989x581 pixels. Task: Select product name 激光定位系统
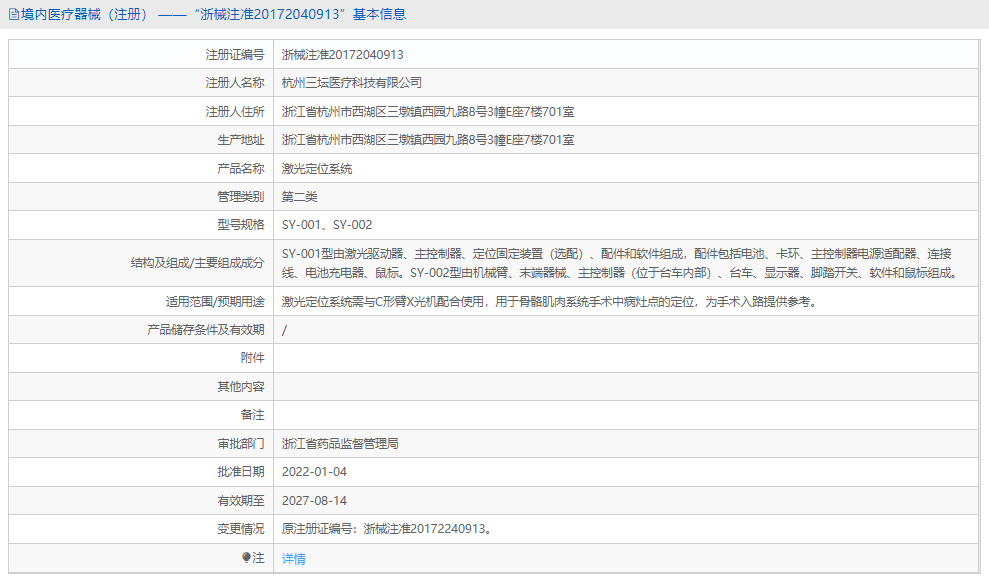tap(317, 169)
